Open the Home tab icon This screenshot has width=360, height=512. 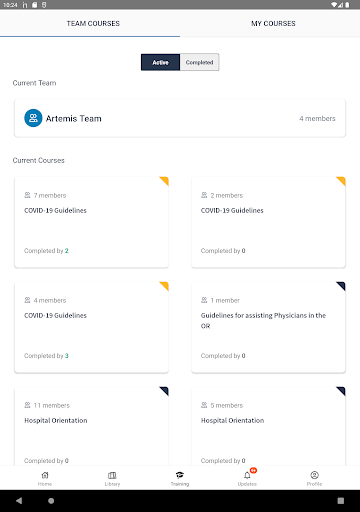[45, 475]
